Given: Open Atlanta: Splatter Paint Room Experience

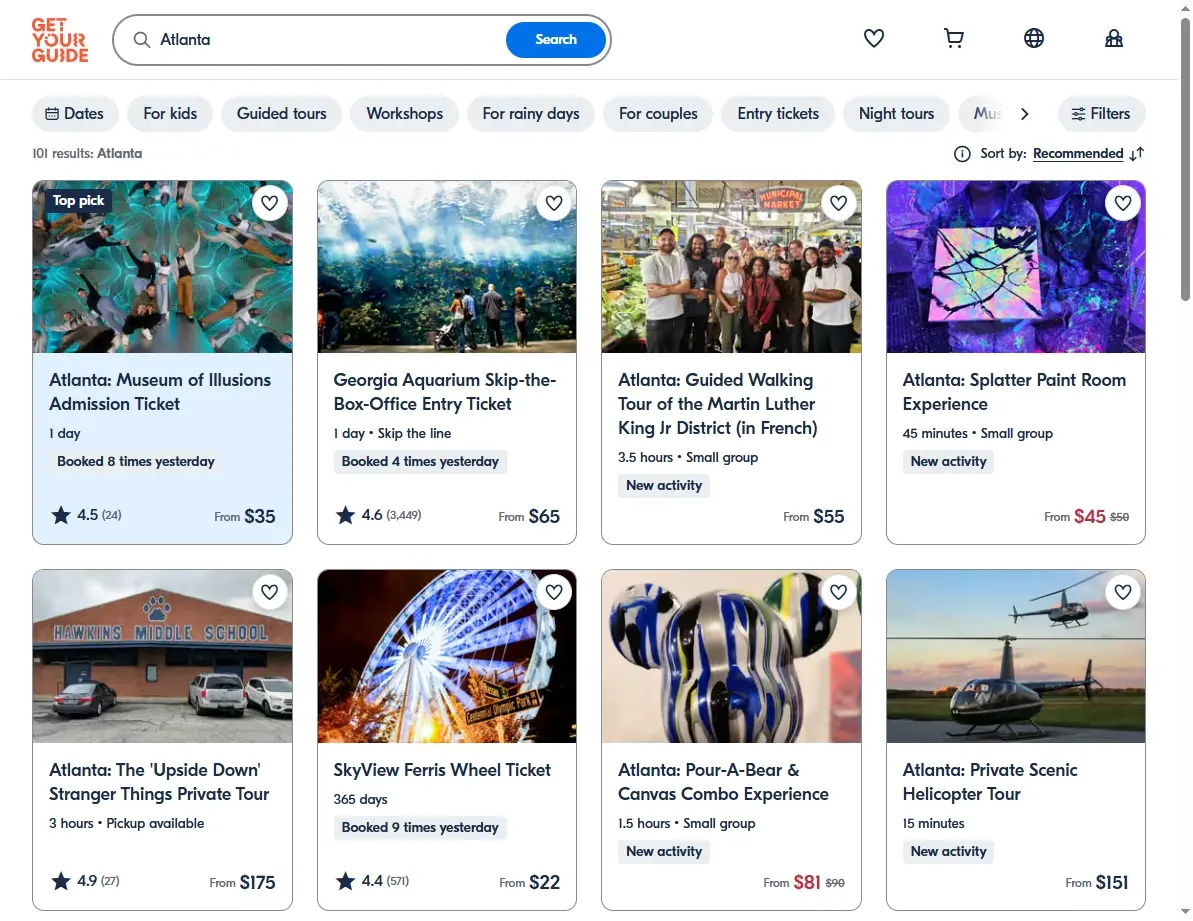Looking at the screenshot, I should click(1013, 392).
